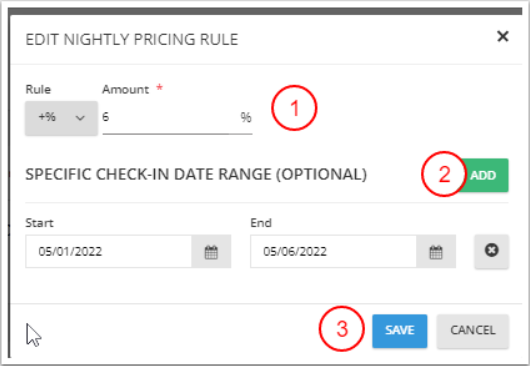Screen dimensions: 530x366
Task: Click the chevron arrow in Rule selector
Action: pos(80,118)
